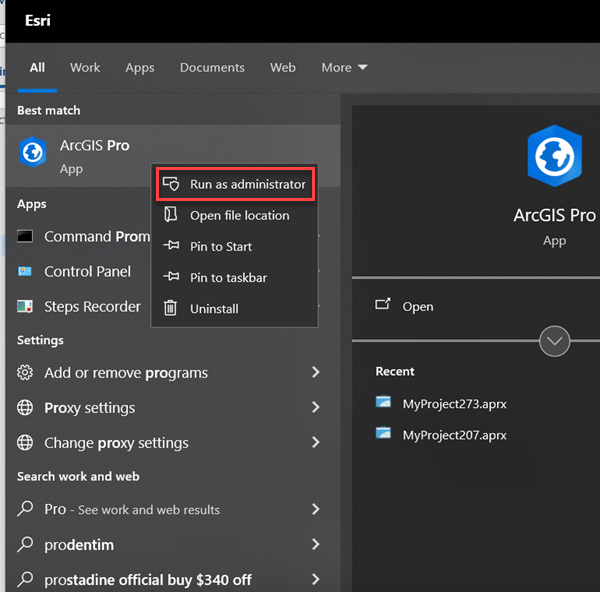Viewport: 600px width, 592px height.
Task: Select ArcGIS Pro best match result
Action: point(173,156)
